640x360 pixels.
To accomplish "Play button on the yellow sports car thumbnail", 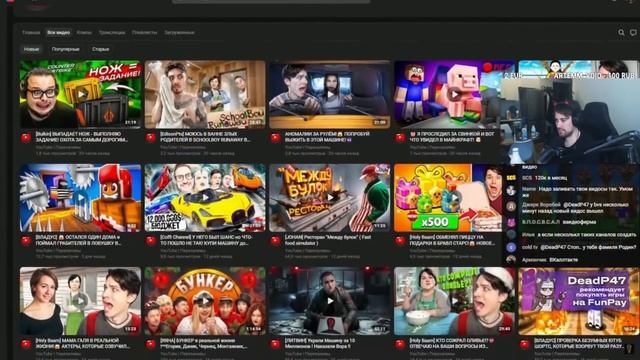I will [206, 198].
